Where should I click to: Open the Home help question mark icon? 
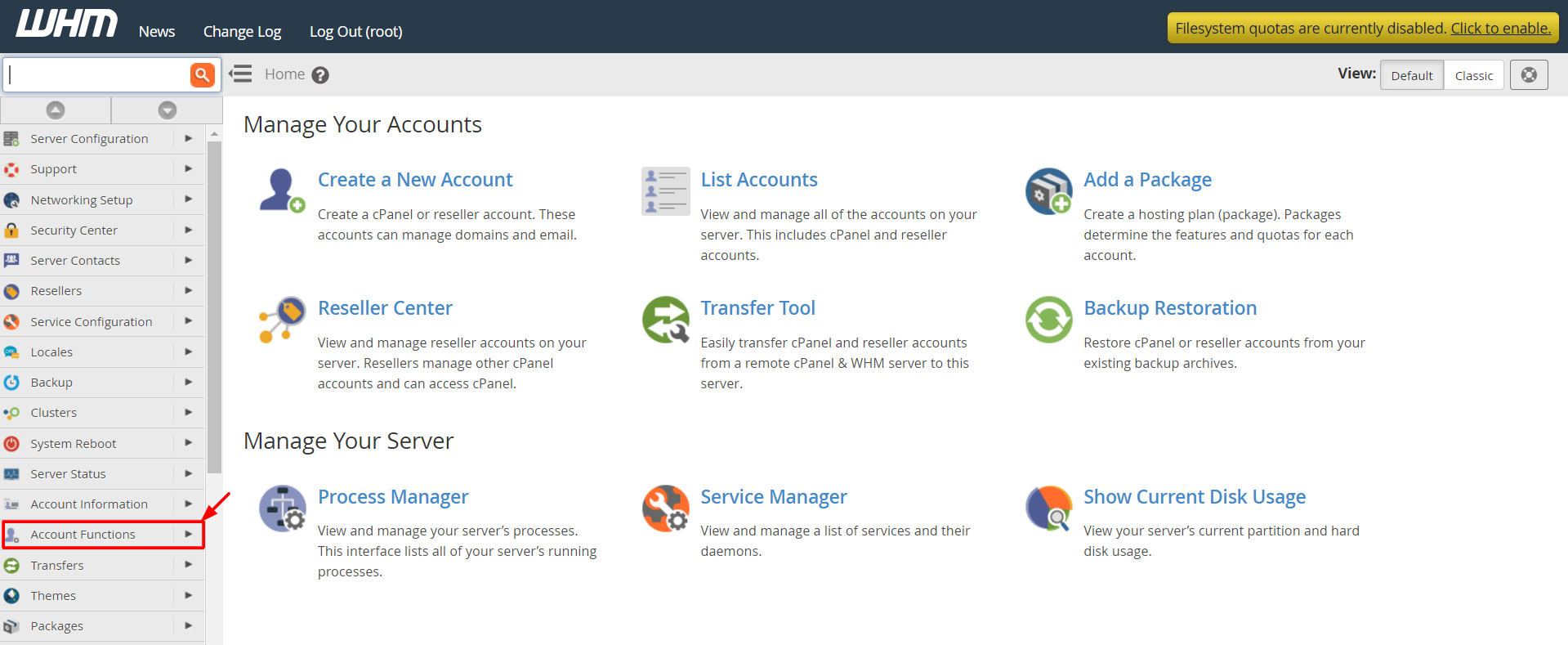pos(320,75)
